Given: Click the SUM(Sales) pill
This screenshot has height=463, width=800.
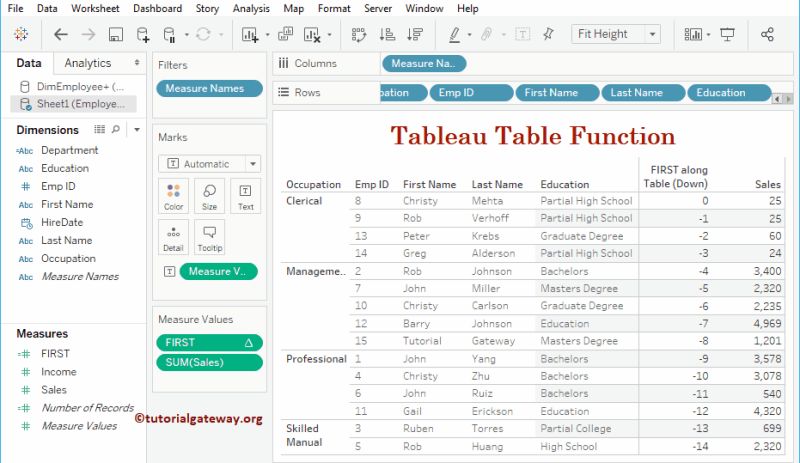Looking at the screenshot, I should (x=210, y=362).
